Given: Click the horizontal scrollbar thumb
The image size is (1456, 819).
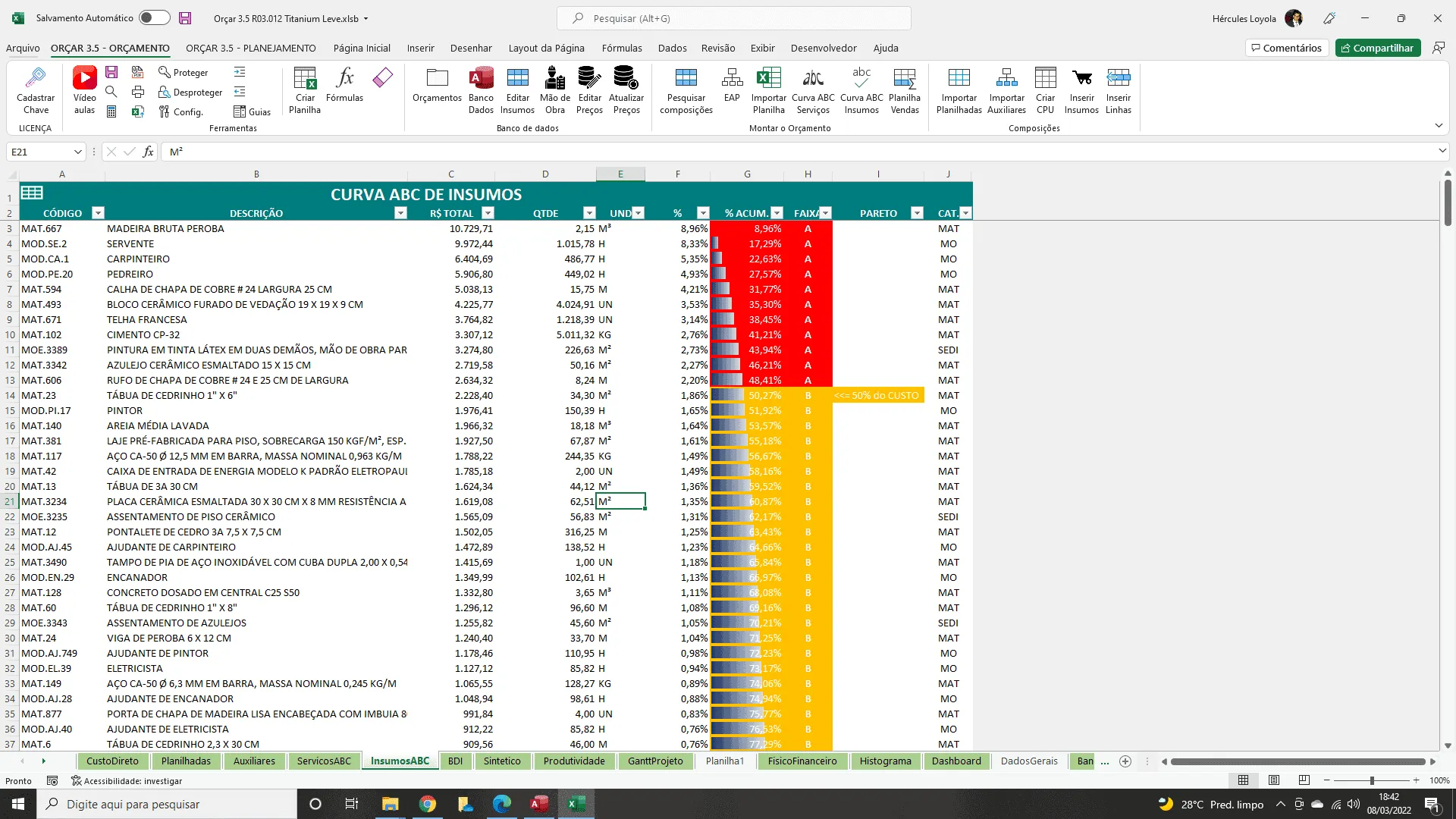Looking at the screenshot, I should (x=1298, y=761).
